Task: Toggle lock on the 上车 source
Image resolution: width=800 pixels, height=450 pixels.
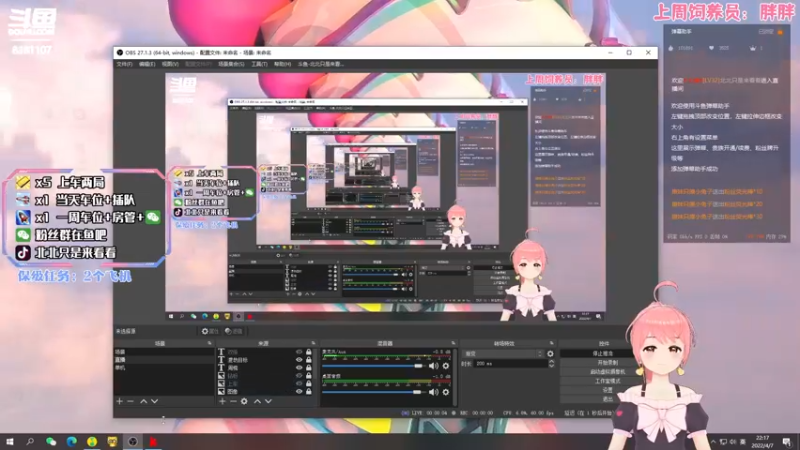Action: 309,384
